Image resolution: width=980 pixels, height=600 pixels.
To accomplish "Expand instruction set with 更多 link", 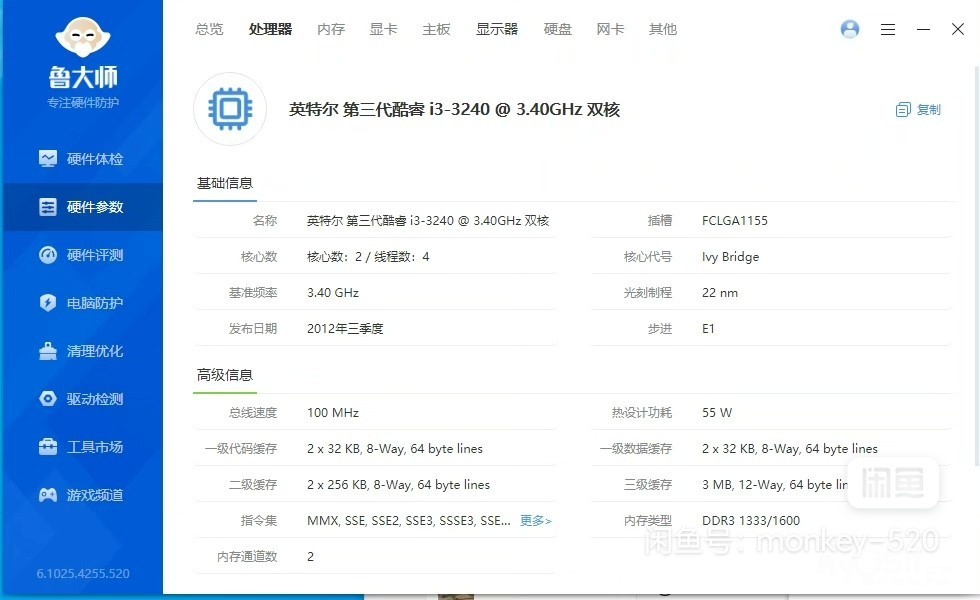I will pyautogui.click(x=535, y=521).
